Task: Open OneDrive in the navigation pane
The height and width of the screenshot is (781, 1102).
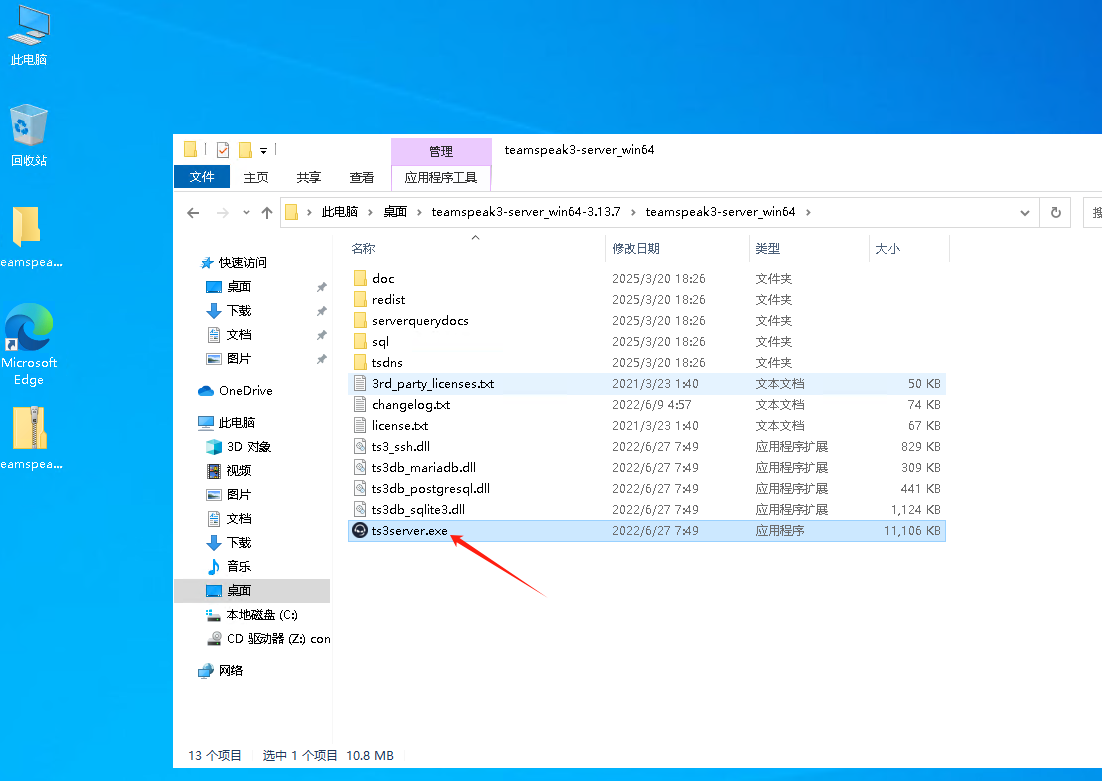Action: (x=245, y=391)
